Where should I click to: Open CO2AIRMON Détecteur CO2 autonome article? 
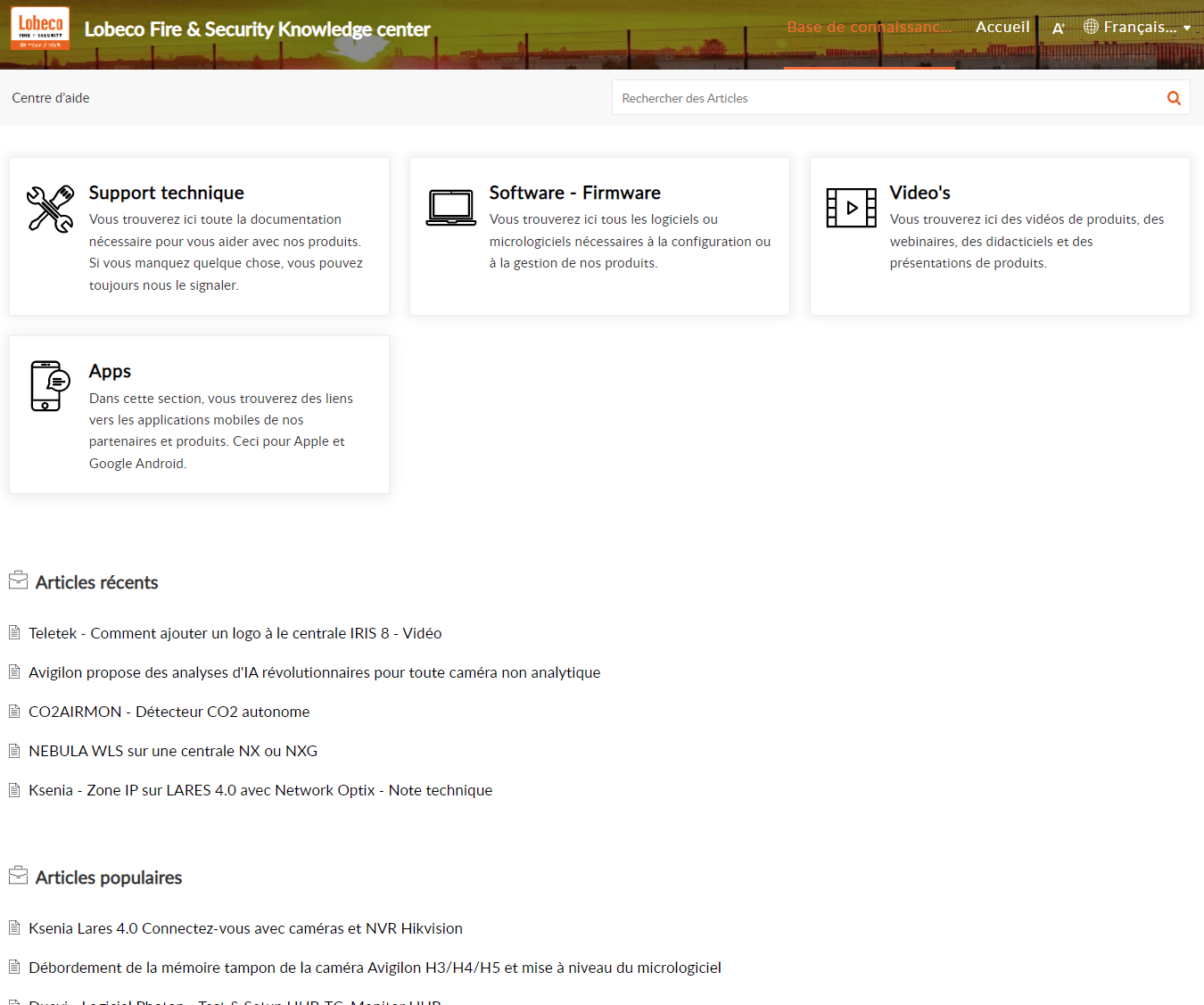coord(169,712)
